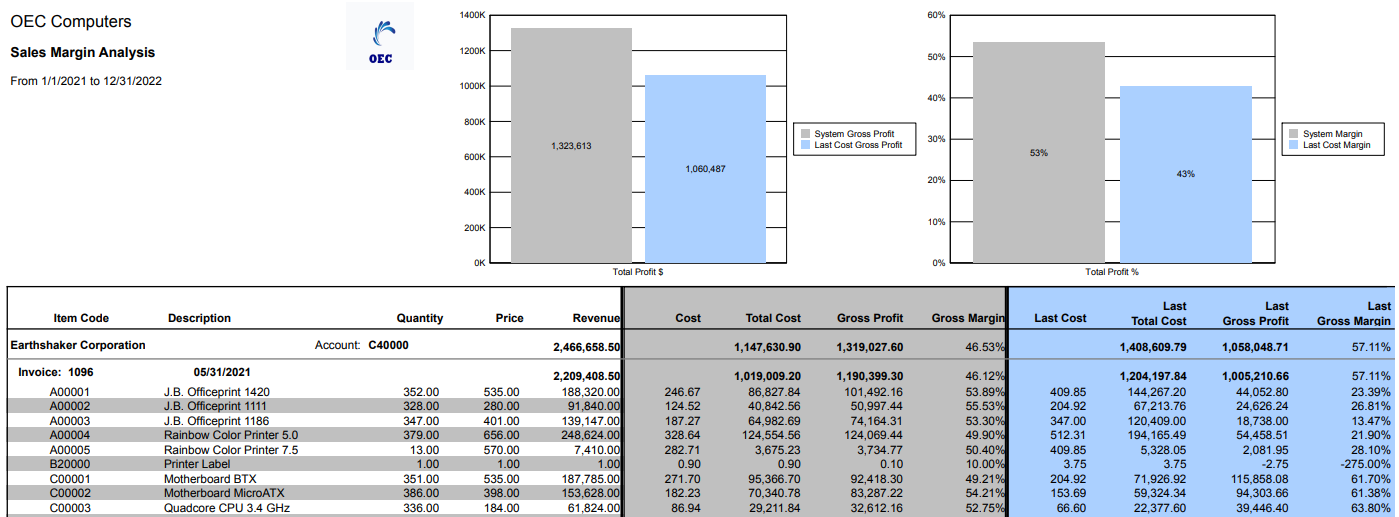
Task: Click the report date range text
Action: point(86,81)
